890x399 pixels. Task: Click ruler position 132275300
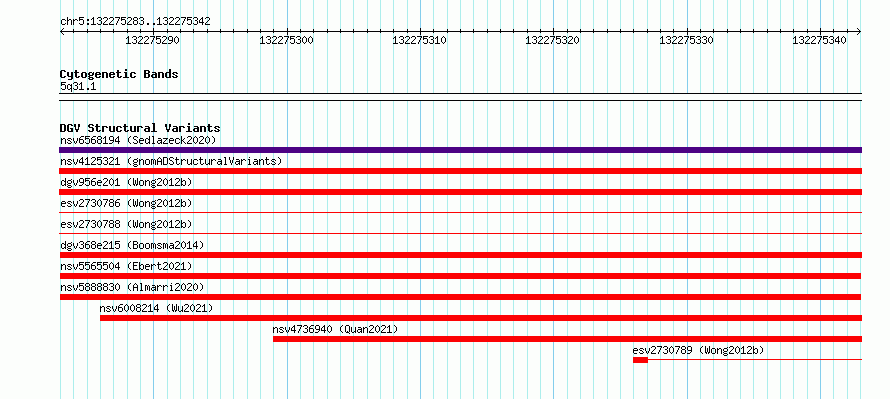pyautogui.click(x=286, y=40)
